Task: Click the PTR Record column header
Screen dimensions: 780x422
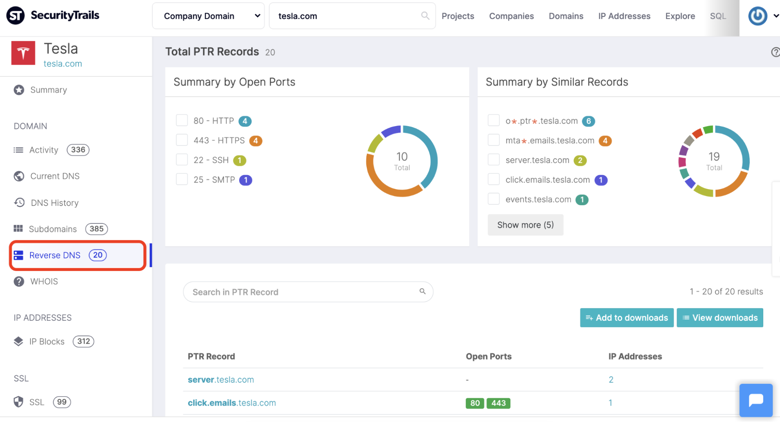Action: point(211,356)
